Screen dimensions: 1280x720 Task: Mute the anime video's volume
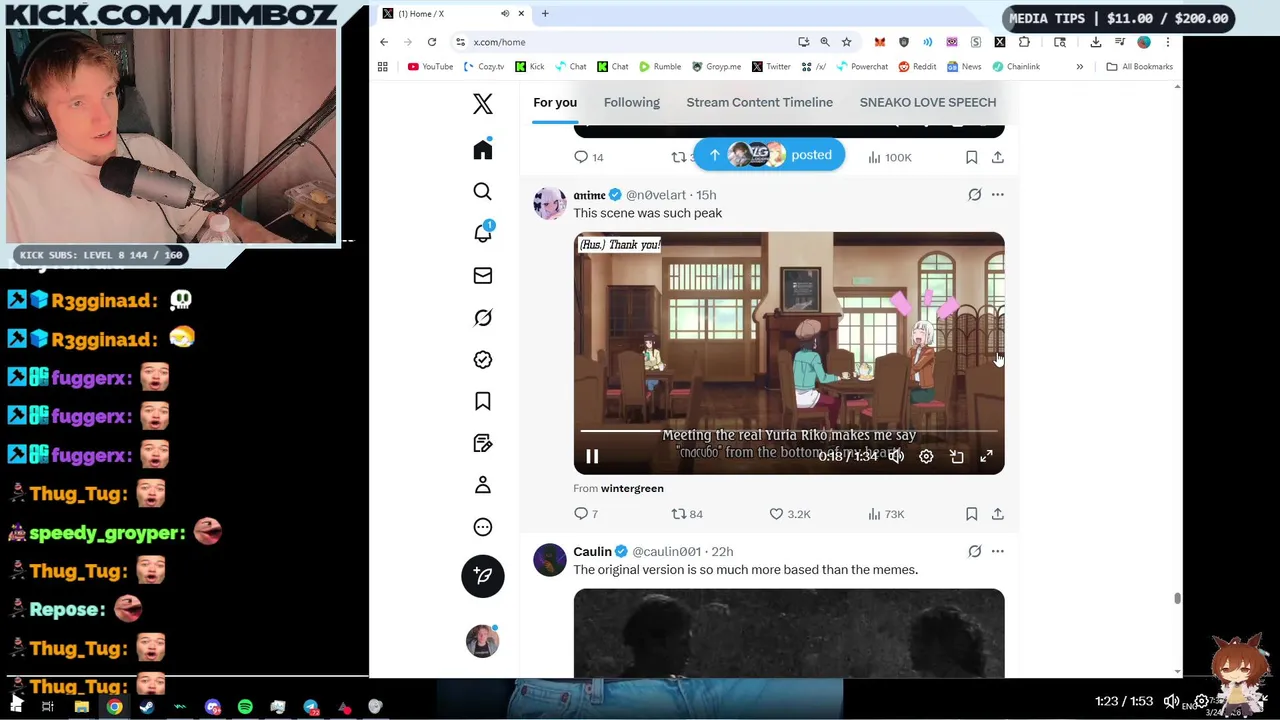(896, 457)
